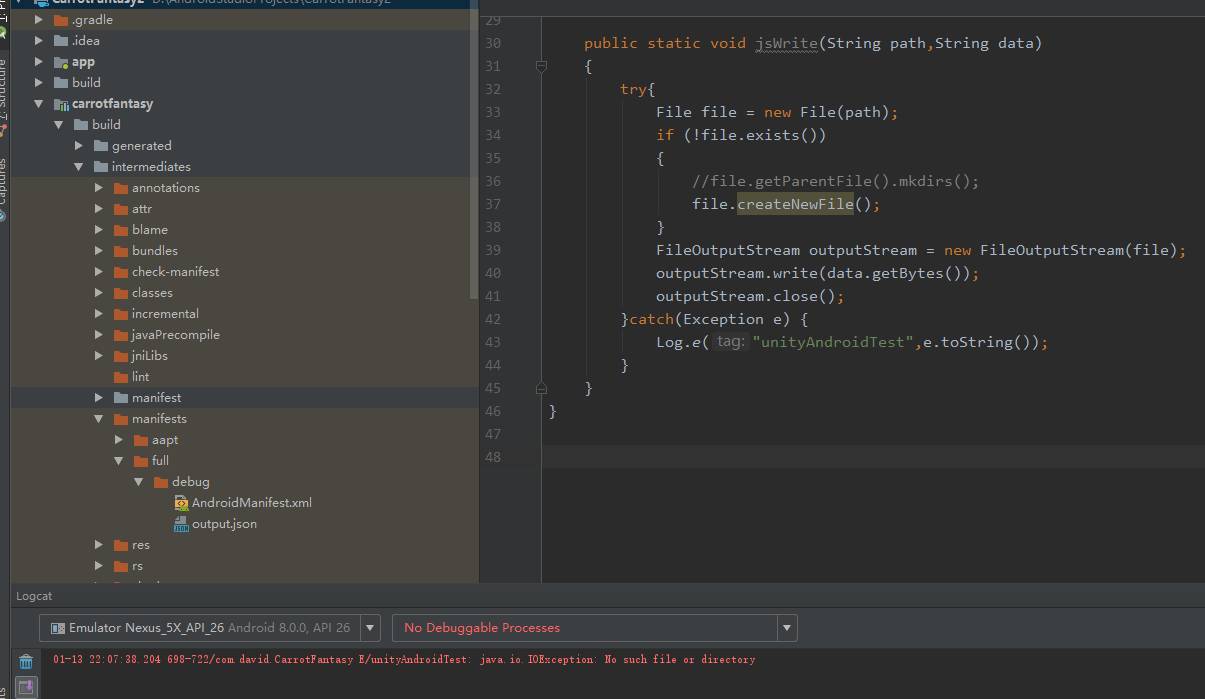Click the project tree vertical scrollbar
The image size is (1205, 699).
[474, 149]
